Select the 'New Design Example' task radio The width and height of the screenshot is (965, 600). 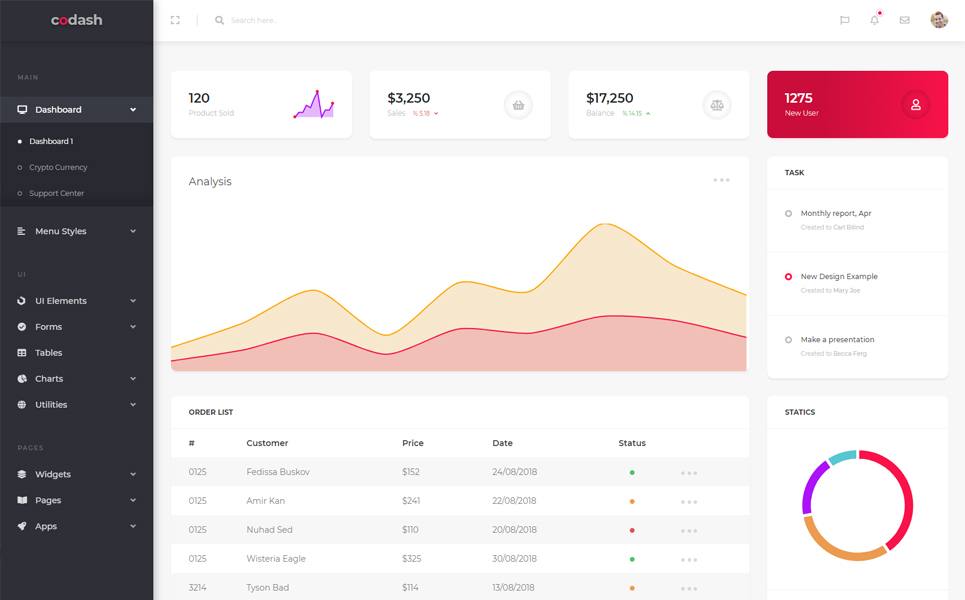pos(786,276)
